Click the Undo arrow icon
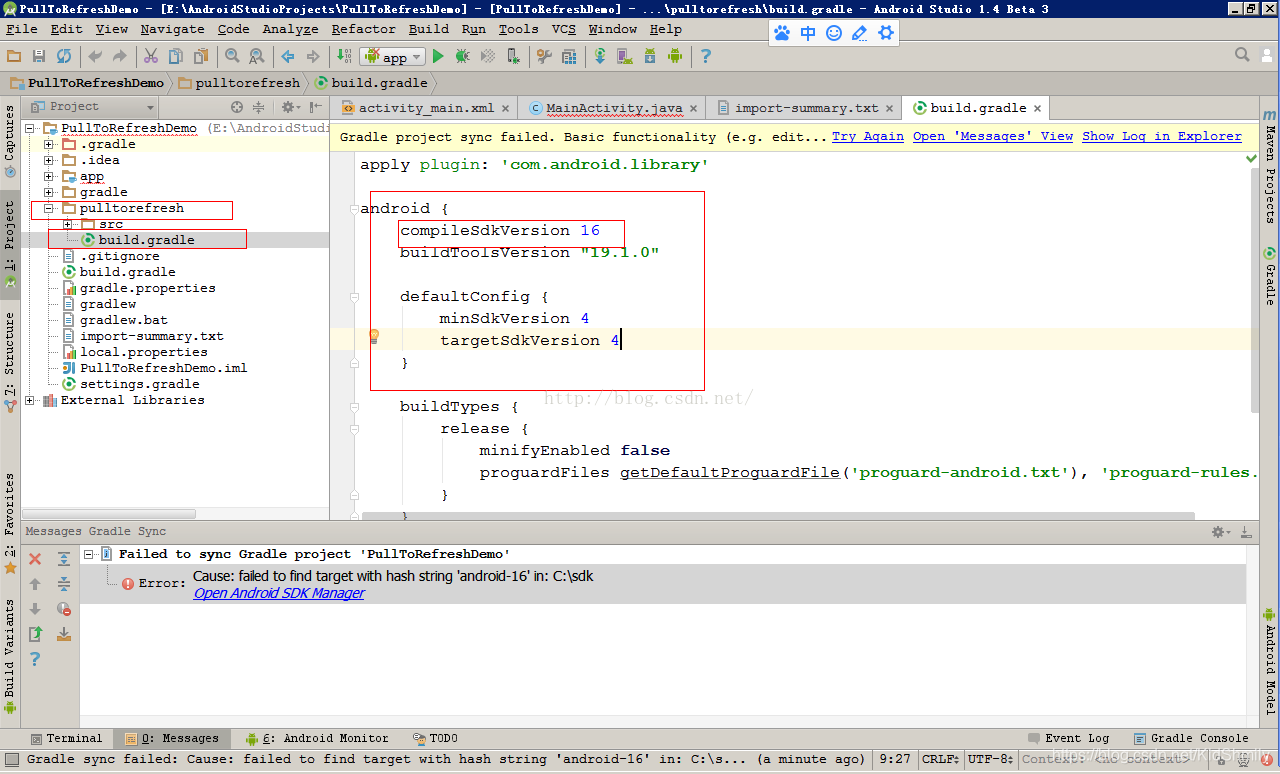The image size is (1280, 774). coord(96,56)
